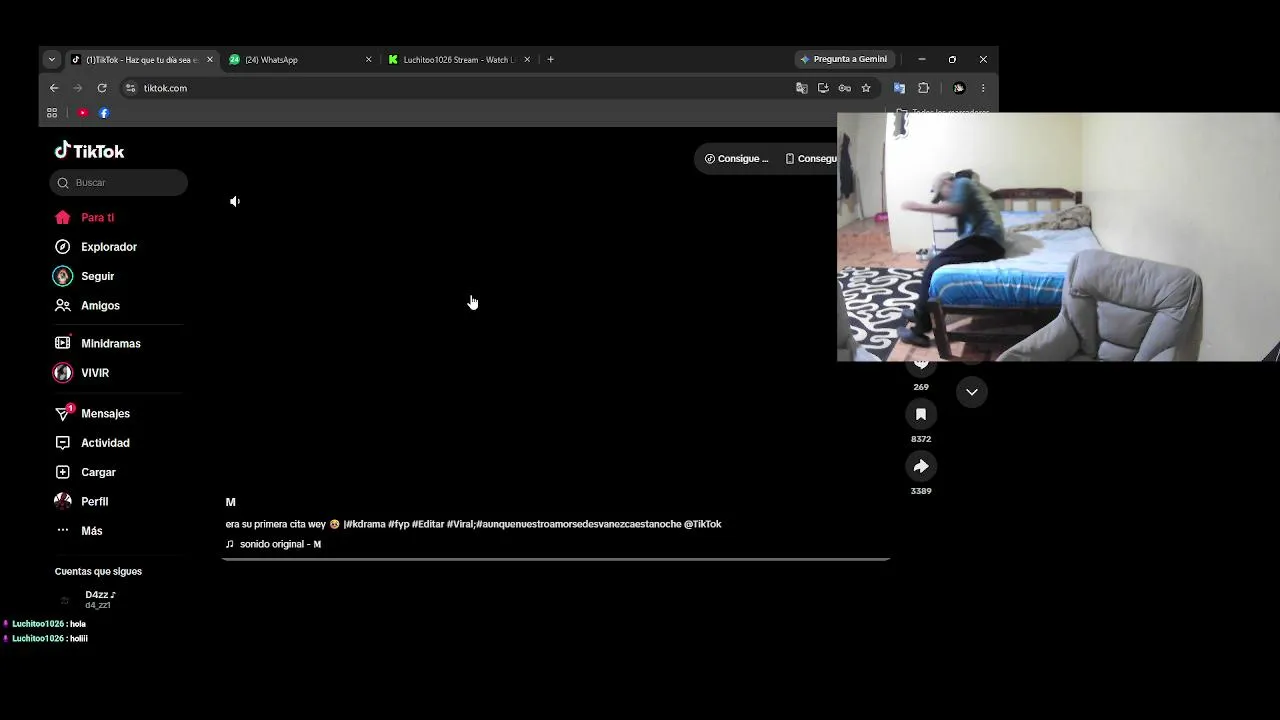
Task: Click the #kdrama hashtag
Action: (366, 524)
